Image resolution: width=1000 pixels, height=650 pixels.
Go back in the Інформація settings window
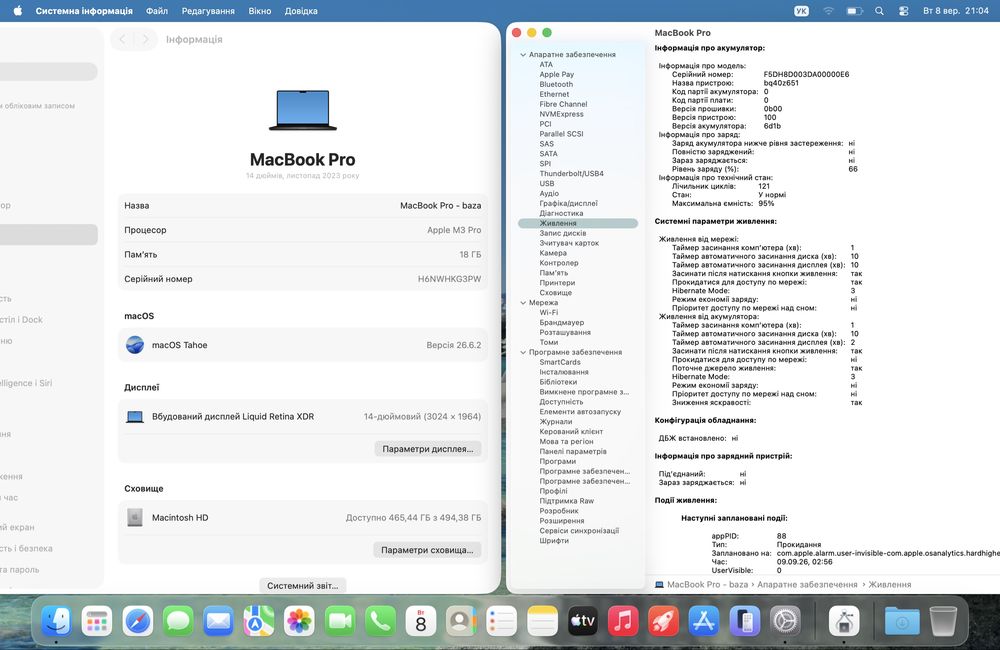tap(122, 40)
